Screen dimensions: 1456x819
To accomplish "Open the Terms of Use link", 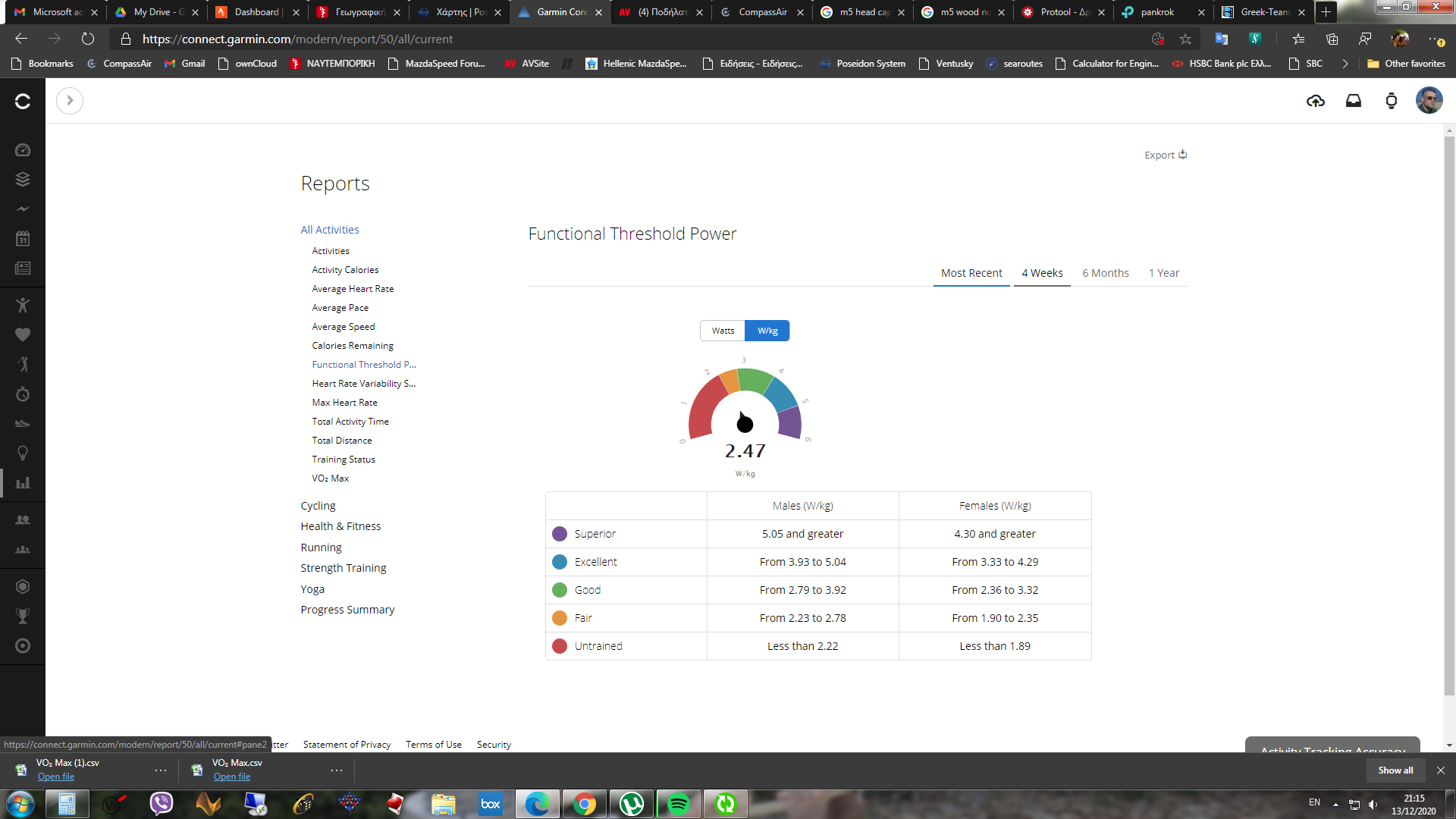I will point(434,745).
